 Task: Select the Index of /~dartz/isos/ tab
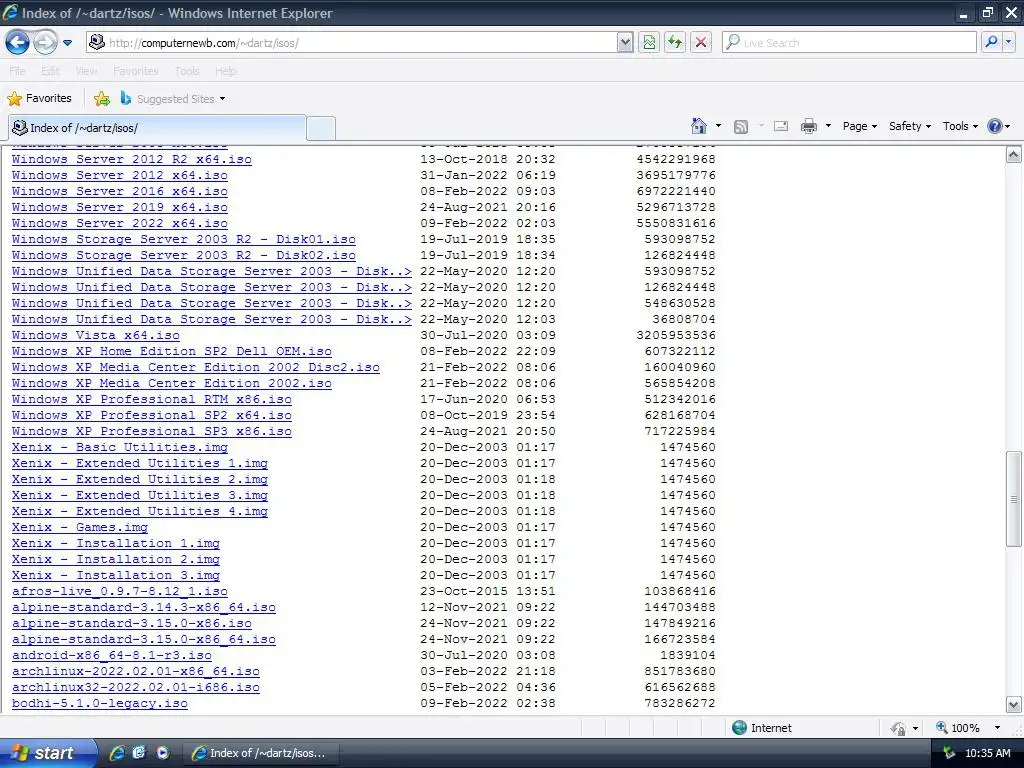tap(157, 128)
